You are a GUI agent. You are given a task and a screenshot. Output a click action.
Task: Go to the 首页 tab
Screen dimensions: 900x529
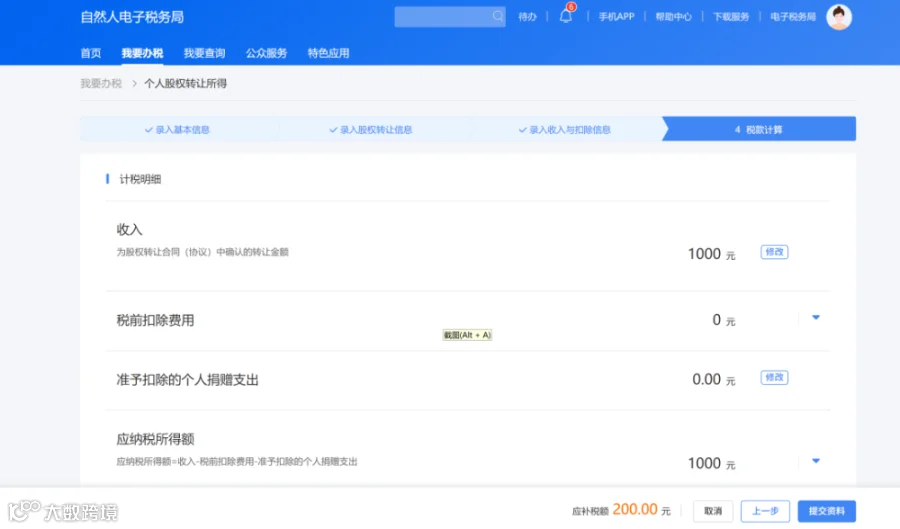click(91, 53)
